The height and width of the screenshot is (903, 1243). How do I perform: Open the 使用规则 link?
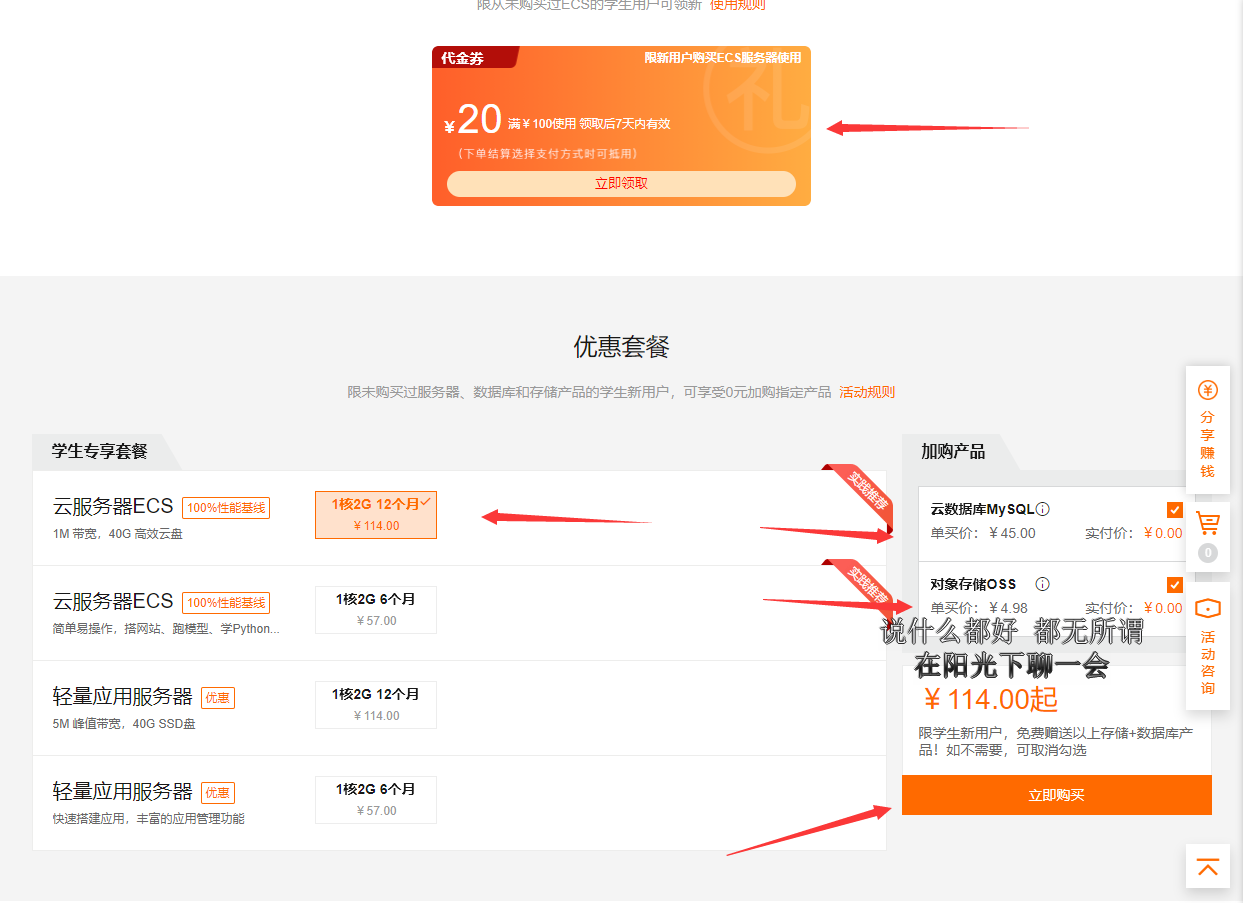(738, 5)
